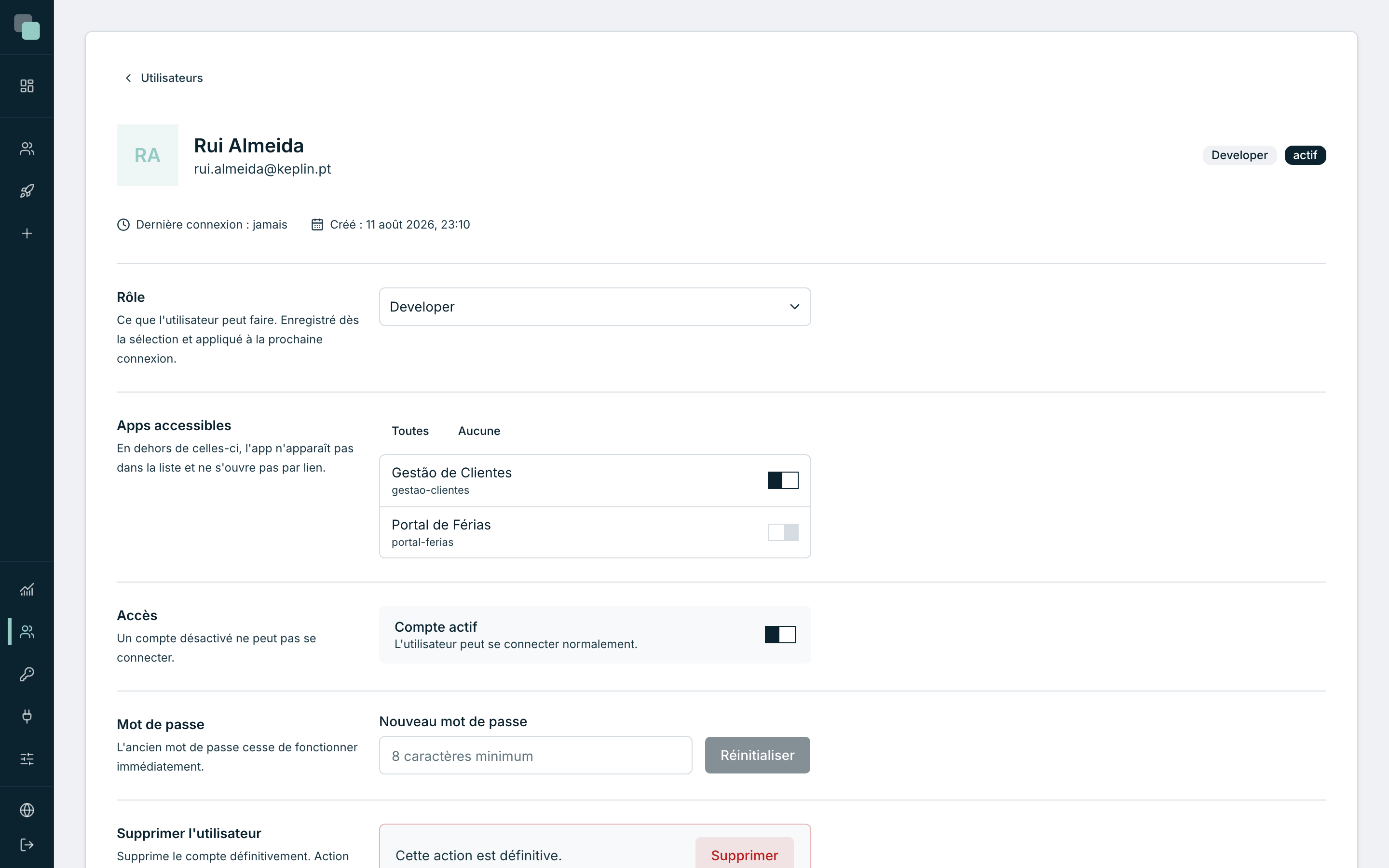The height and width of the screenshot is (868, 1389).
Task: Click the Cette action est définitive text
Action: point(479,855)
